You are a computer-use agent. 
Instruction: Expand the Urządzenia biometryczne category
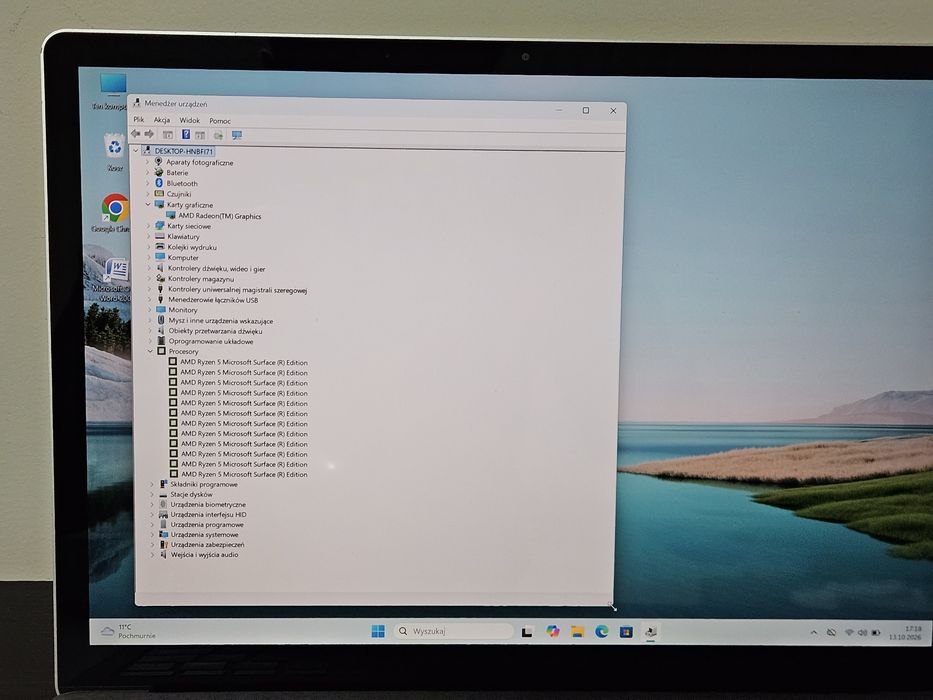152,504
